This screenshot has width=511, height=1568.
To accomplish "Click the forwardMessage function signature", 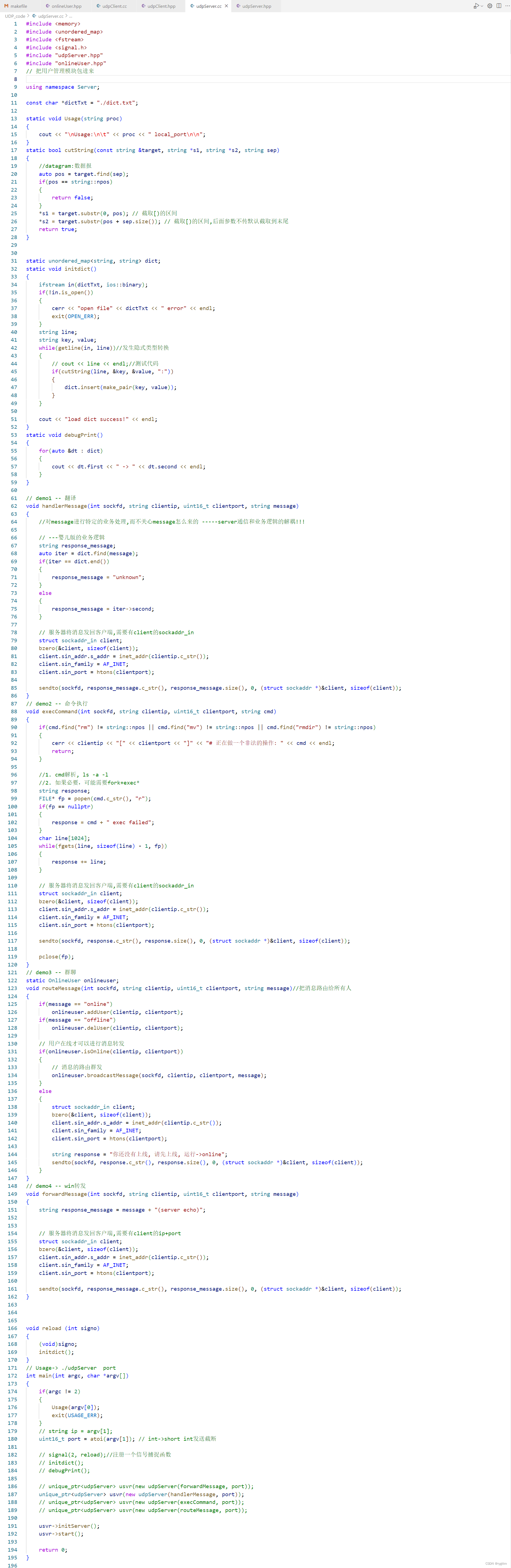I will point(162,1194).
